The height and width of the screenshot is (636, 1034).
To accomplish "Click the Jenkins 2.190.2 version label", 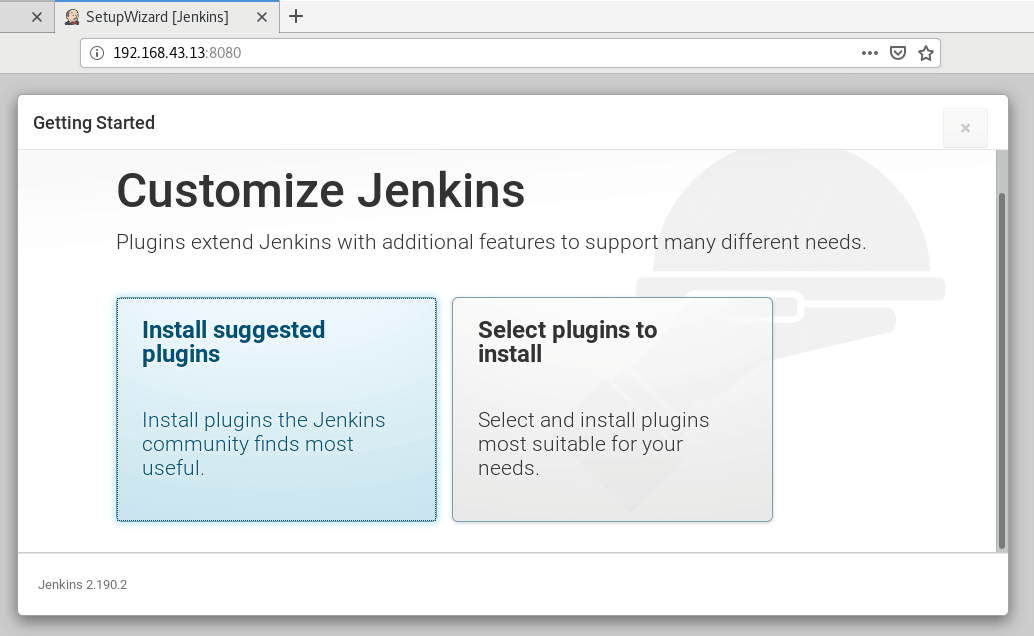I will pyautogui.click(x=82, y=584).
